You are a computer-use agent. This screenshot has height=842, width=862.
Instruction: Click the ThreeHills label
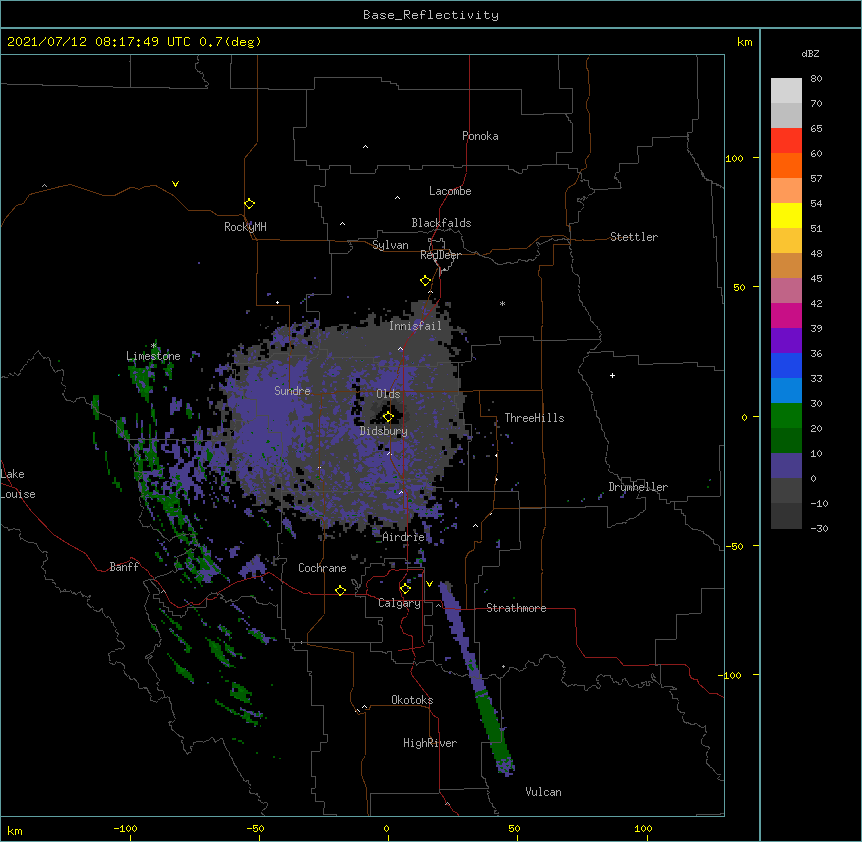pyautogui.click(x=534, y=418)
